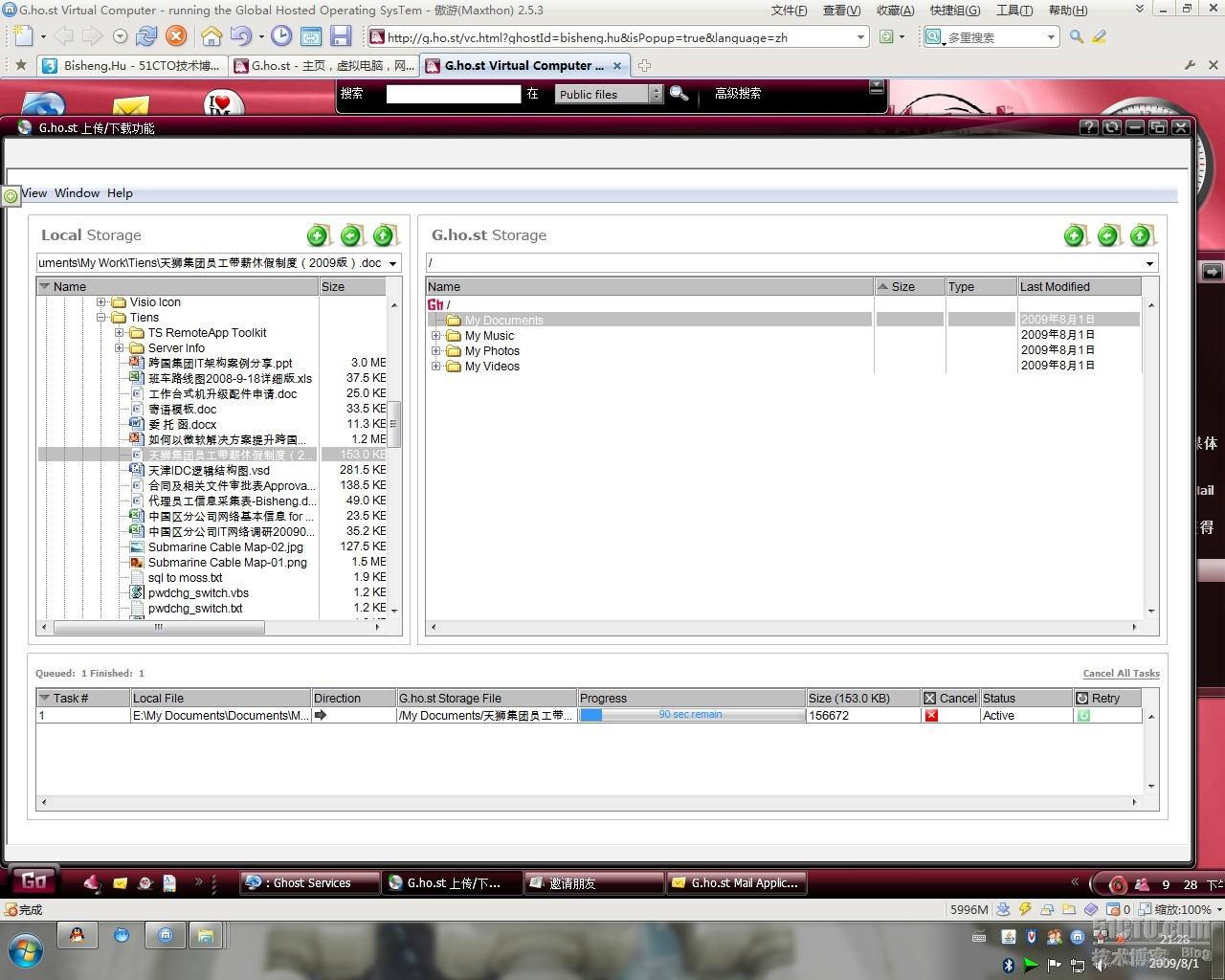The height and width of the screenshot is (980, 1225).
Task: Click third green up icon in G.ho.st Storage
Action: [1141, 235]
